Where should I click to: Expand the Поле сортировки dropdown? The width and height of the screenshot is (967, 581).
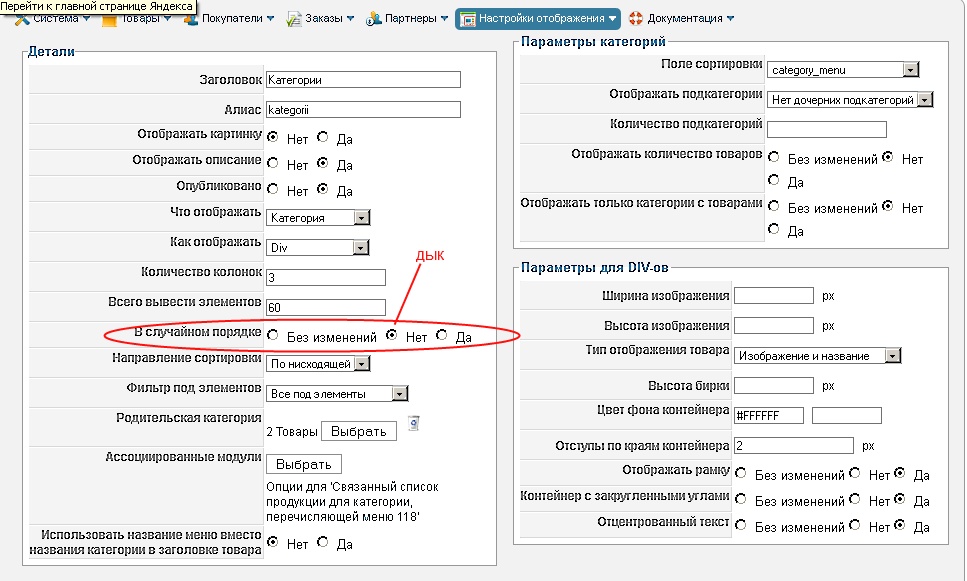click(843, 70)
